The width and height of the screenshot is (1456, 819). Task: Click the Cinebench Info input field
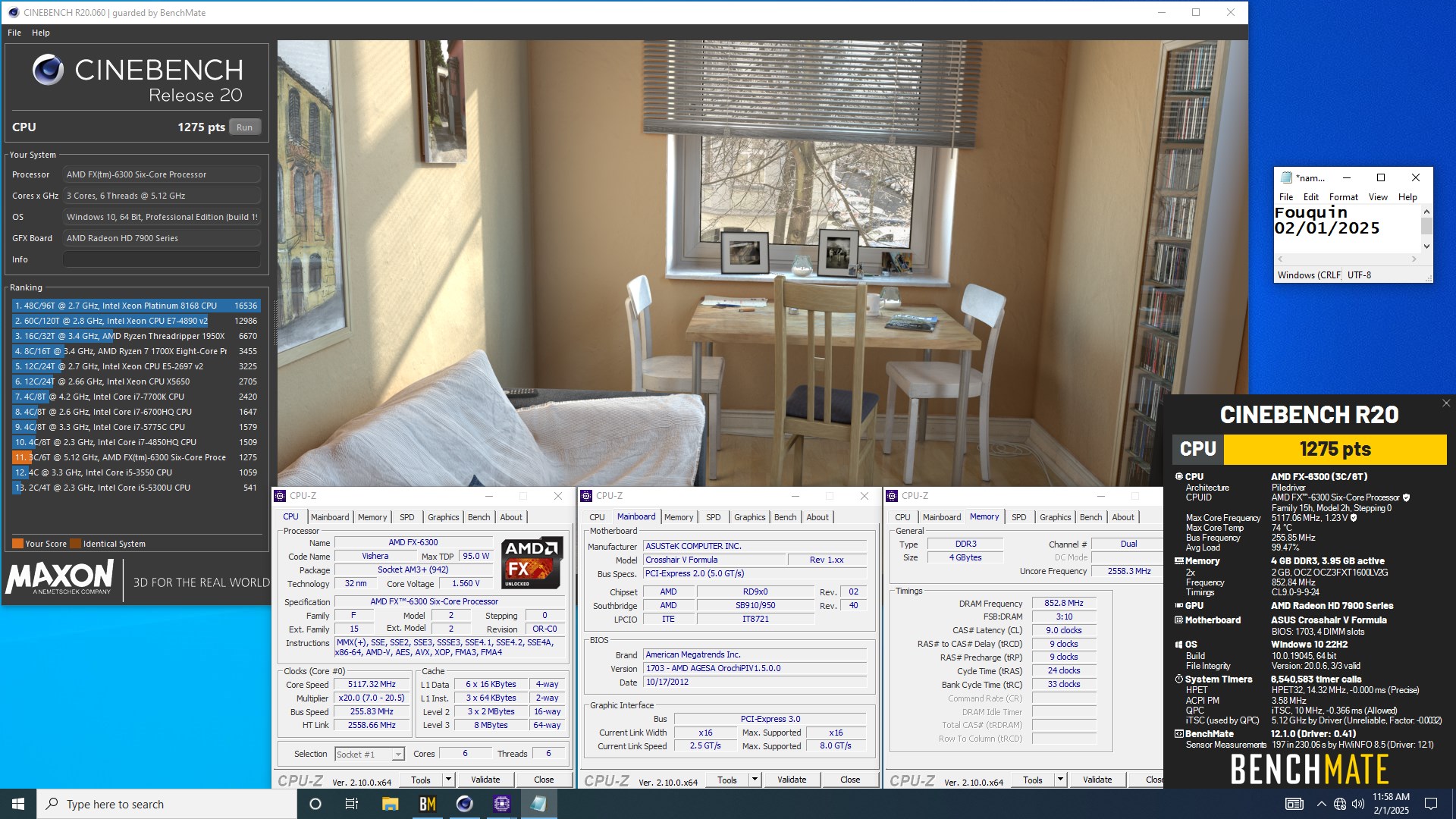[162, 259]
